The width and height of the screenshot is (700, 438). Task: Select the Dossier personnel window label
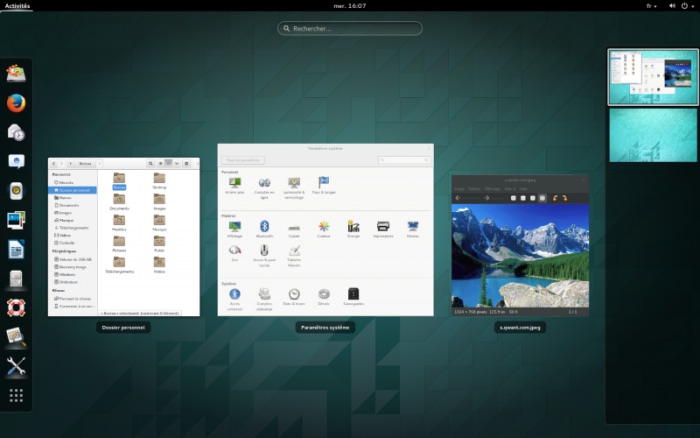(x=124, y=327)
